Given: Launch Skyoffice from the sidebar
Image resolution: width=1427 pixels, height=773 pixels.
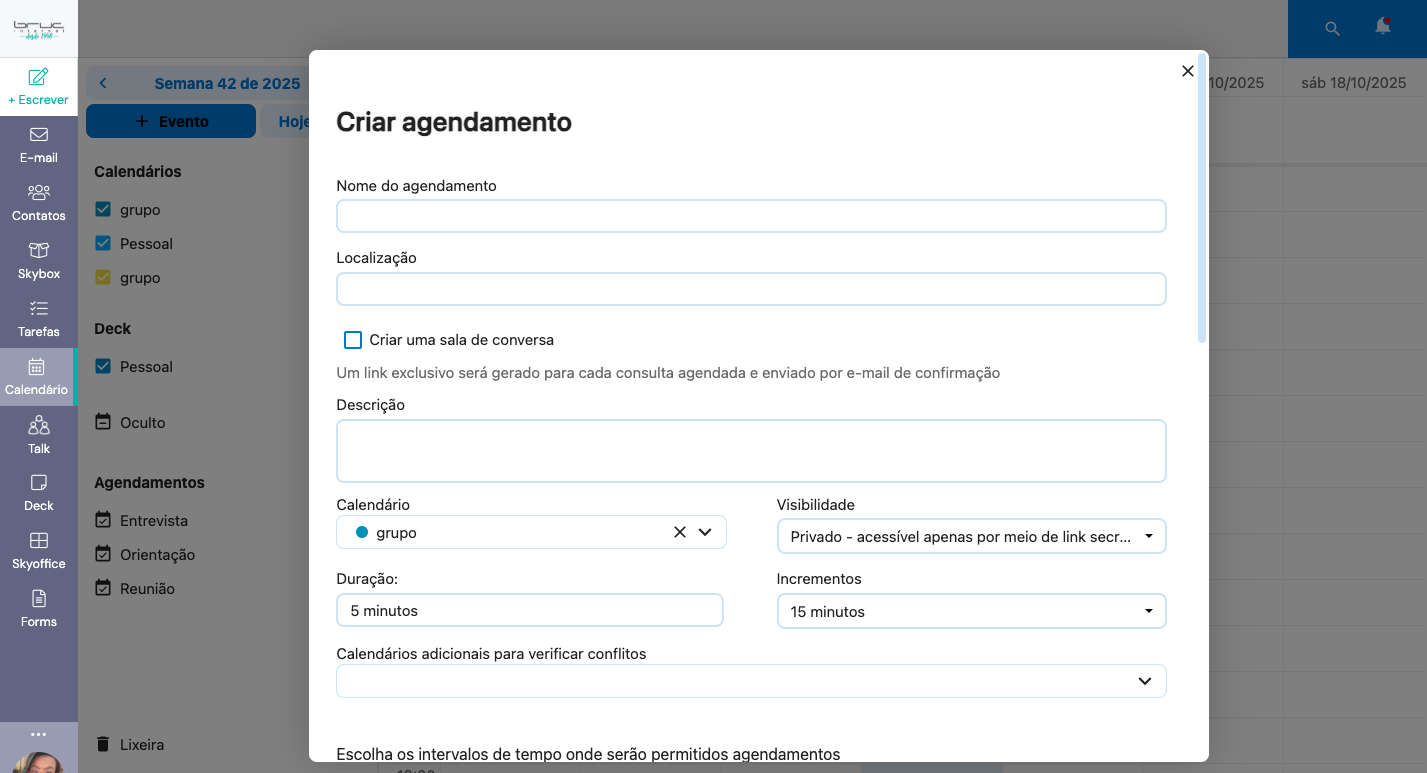Looking at the screenshot, I should pyautogui.click(x=38, y=551).
